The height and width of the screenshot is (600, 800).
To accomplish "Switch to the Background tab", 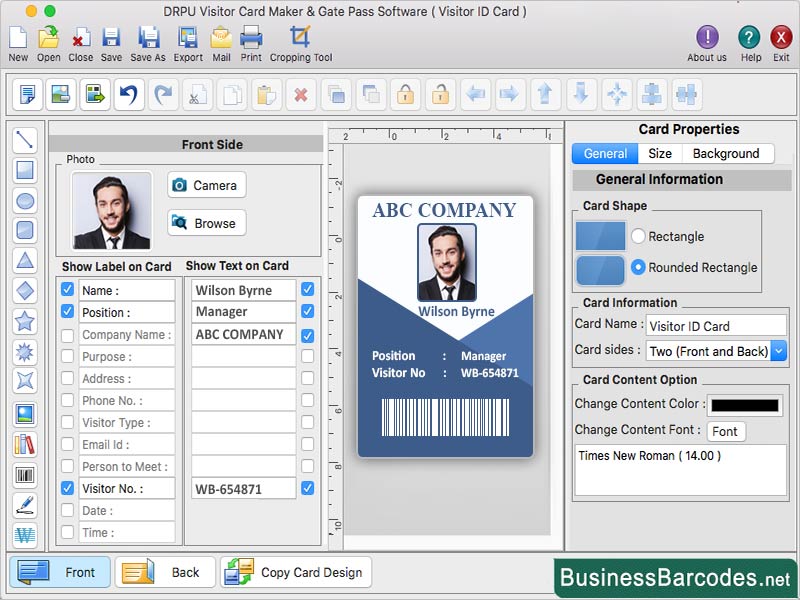I will pos(728,153).
